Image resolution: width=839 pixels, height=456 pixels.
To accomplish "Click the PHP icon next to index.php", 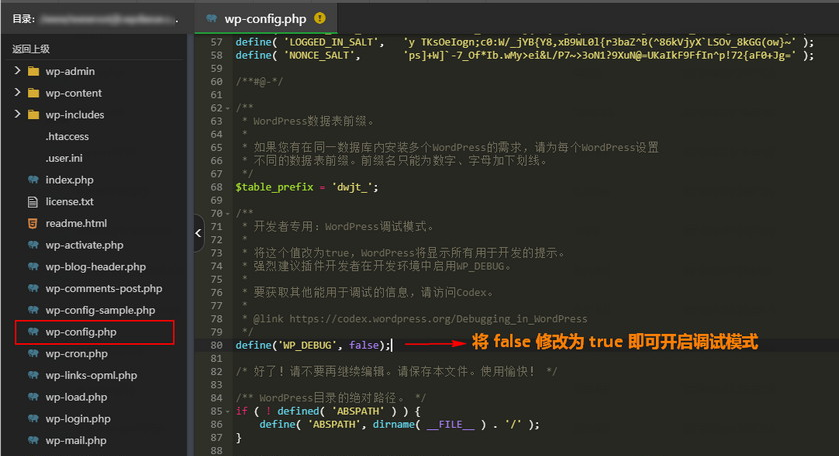I will click(33, 180).
